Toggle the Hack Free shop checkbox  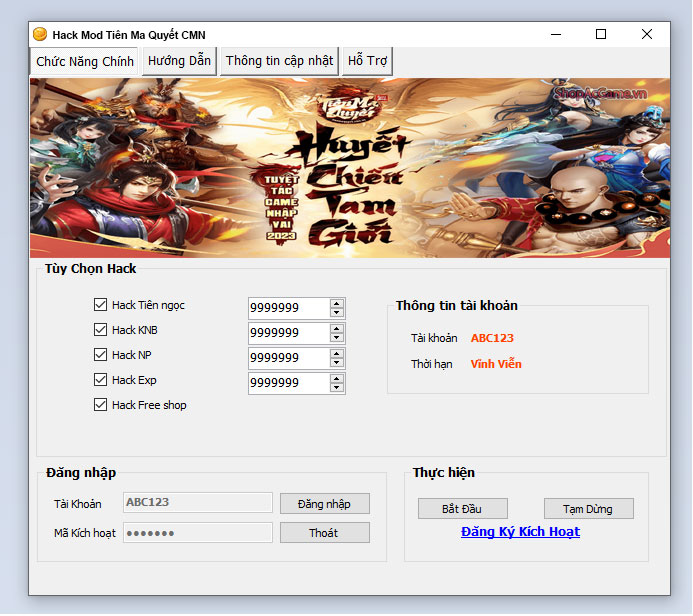(100, 405)
